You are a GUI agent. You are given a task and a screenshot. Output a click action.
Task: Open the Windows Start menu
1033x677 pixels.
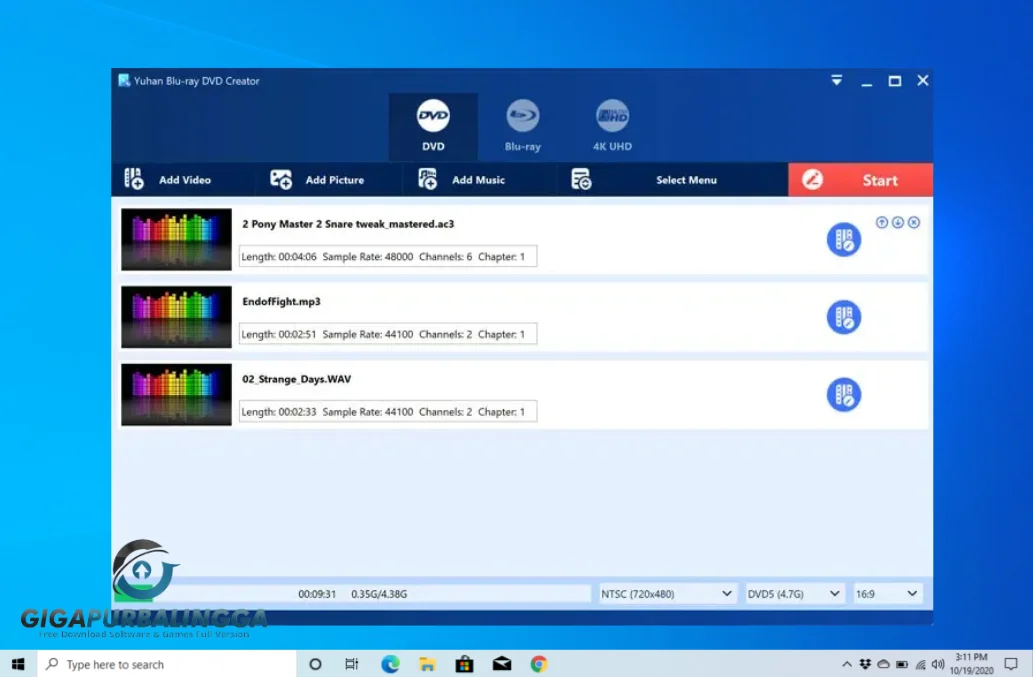(x=18, y=664)
